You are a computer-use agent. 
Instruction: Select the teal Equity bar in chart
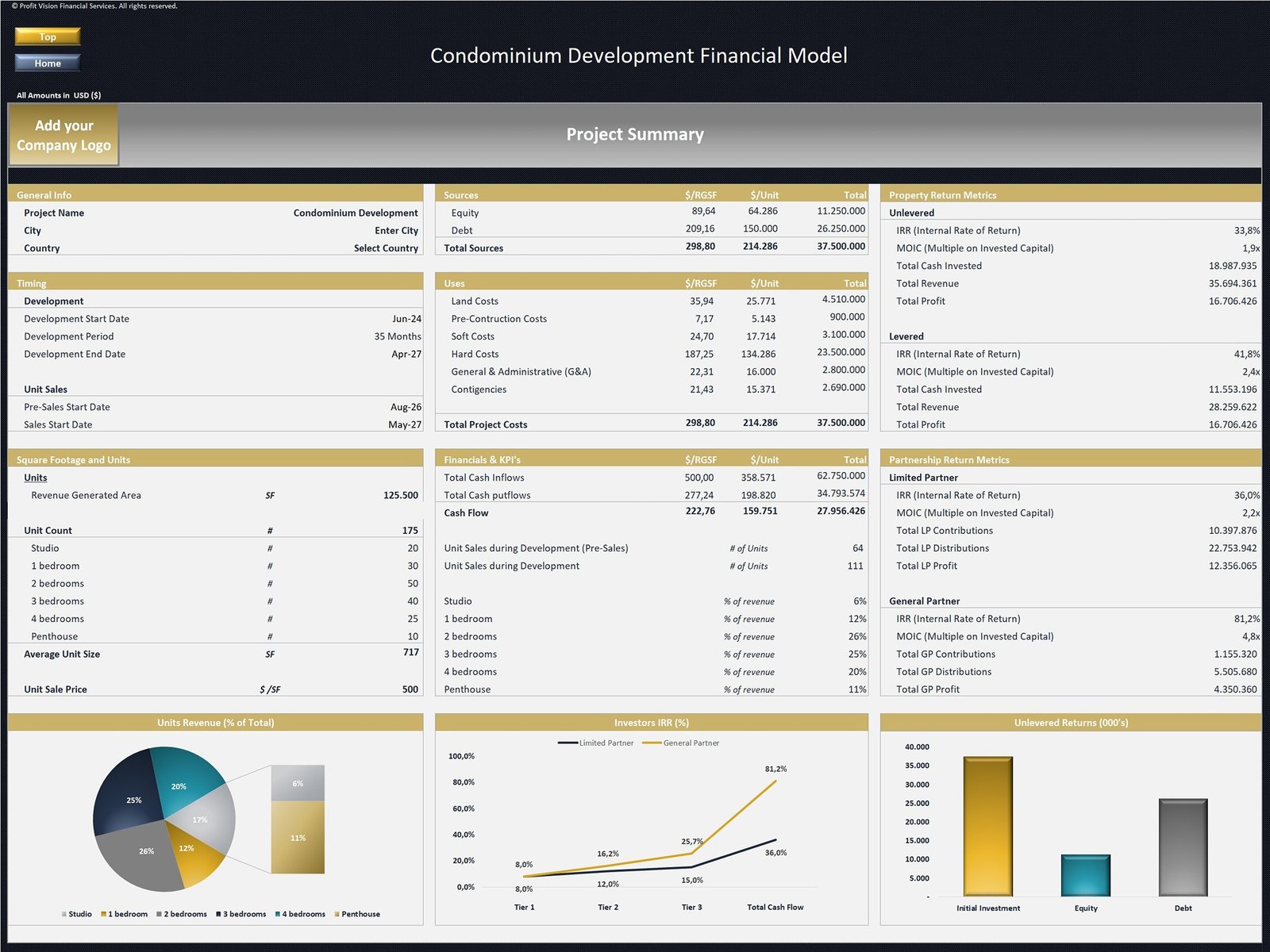pos(1085,876)
